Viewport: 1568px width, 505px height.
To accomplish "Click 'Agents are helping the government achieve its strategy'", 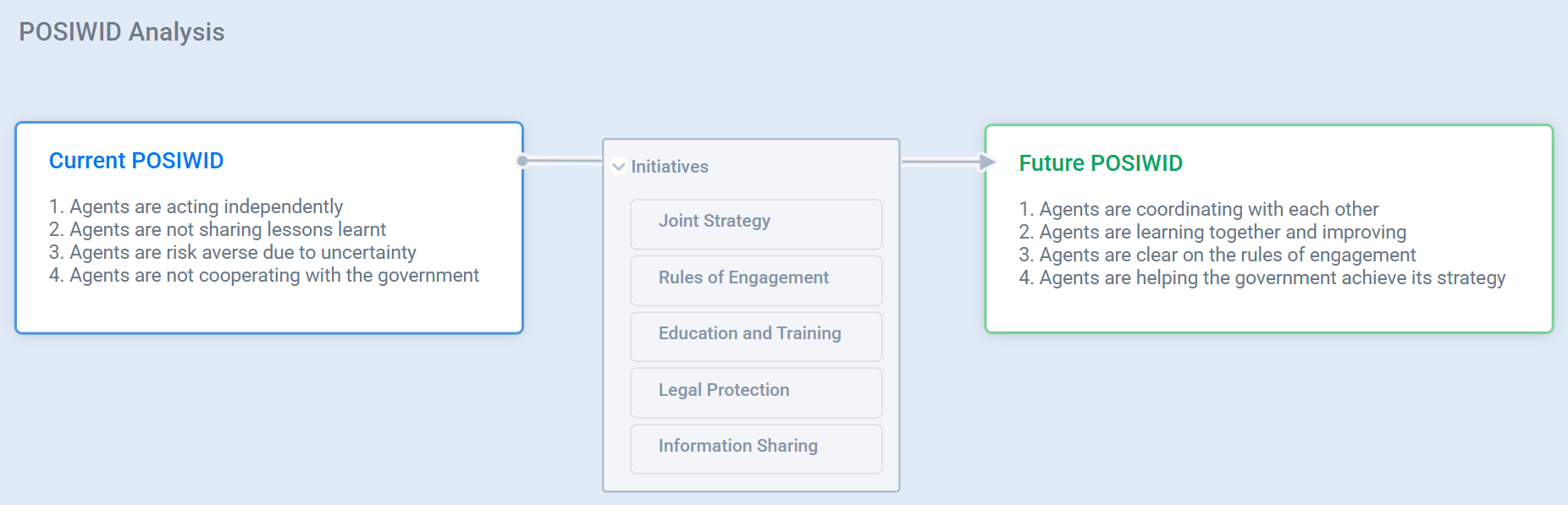I will [1262, 278].
